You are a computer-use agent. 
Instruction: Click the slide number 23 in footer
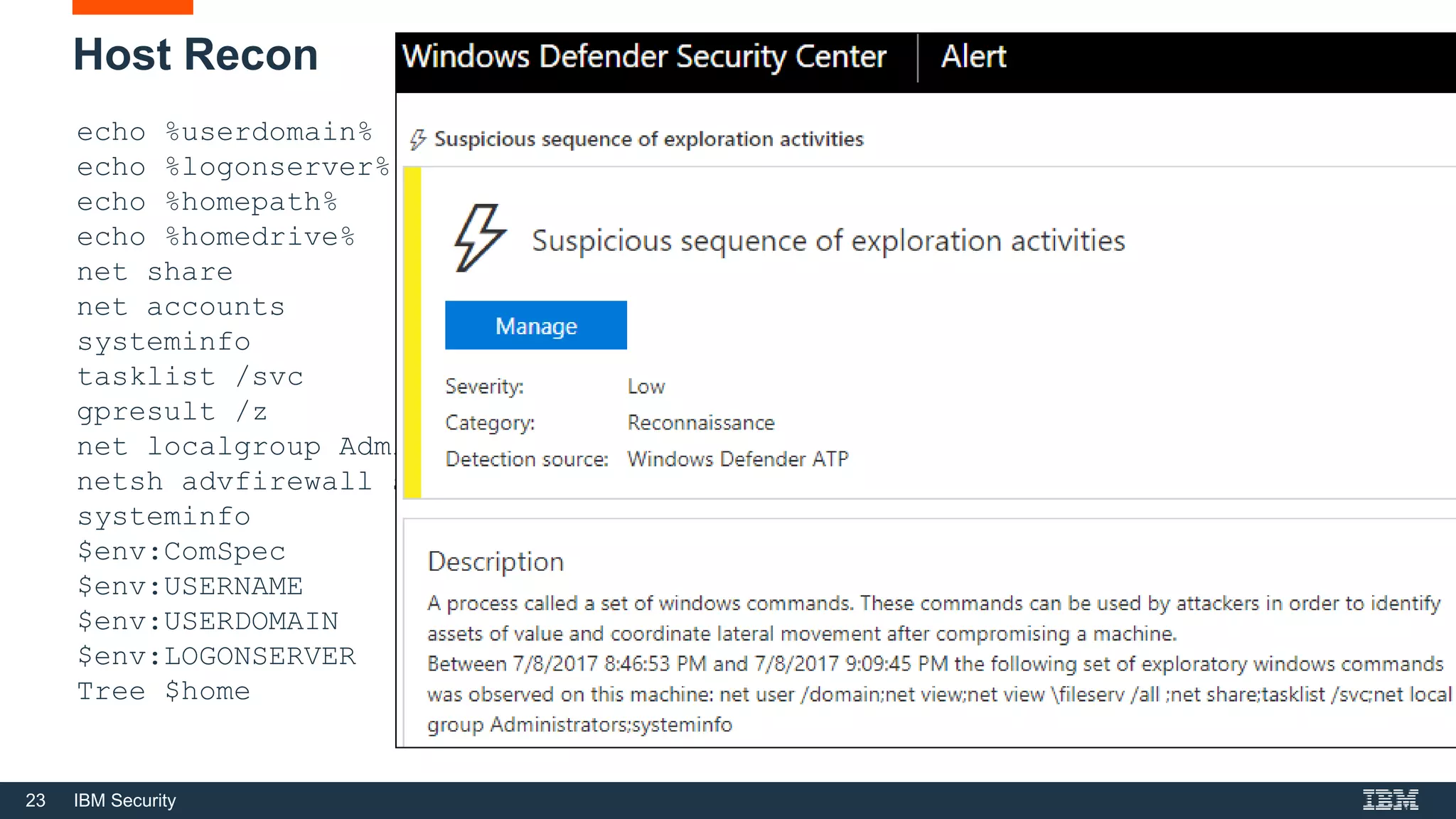pos(36,801)
